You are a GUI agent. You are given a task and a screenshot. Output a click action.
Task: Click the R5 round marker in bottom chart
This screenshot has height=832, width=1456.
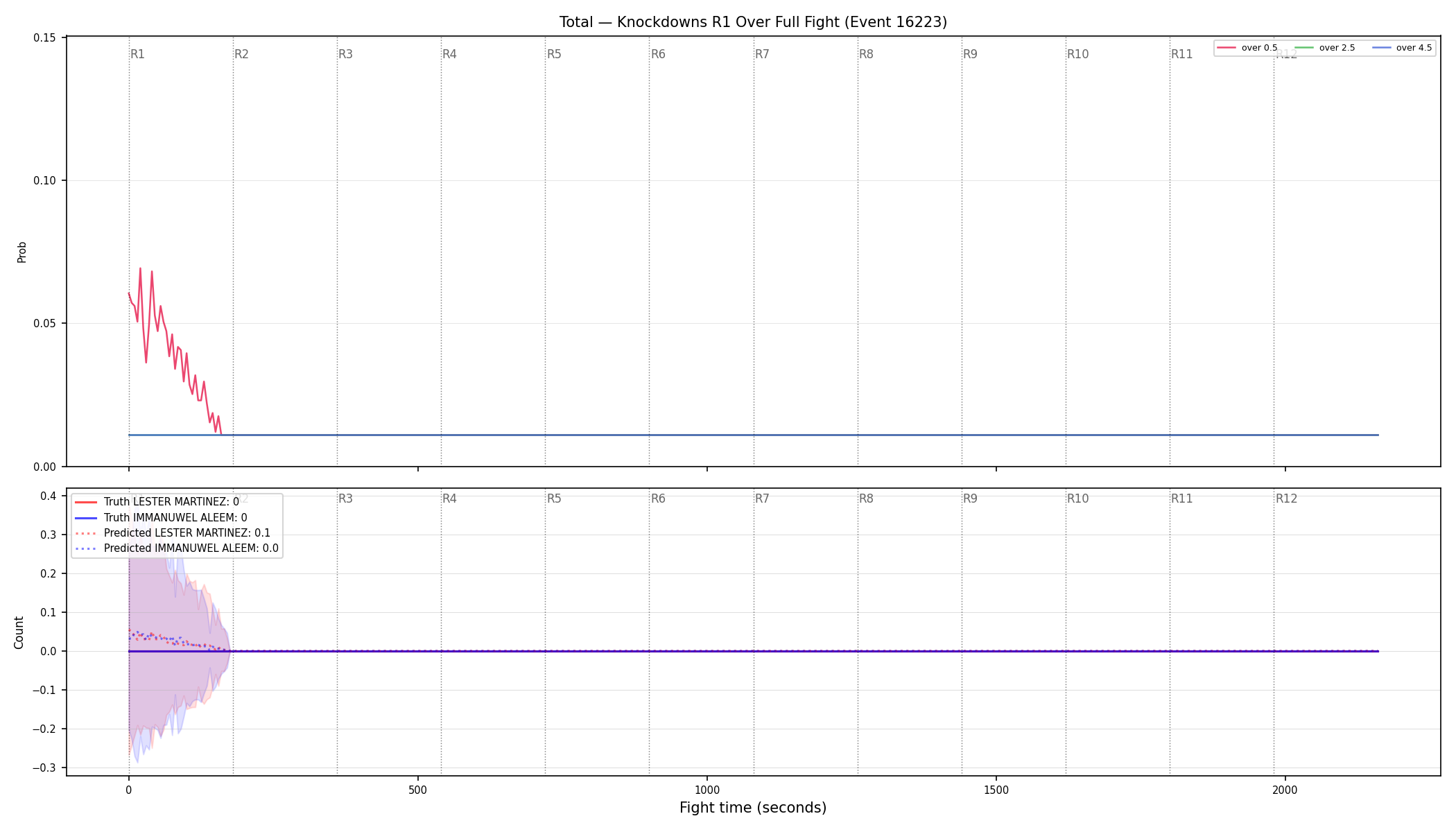point(554,499)
